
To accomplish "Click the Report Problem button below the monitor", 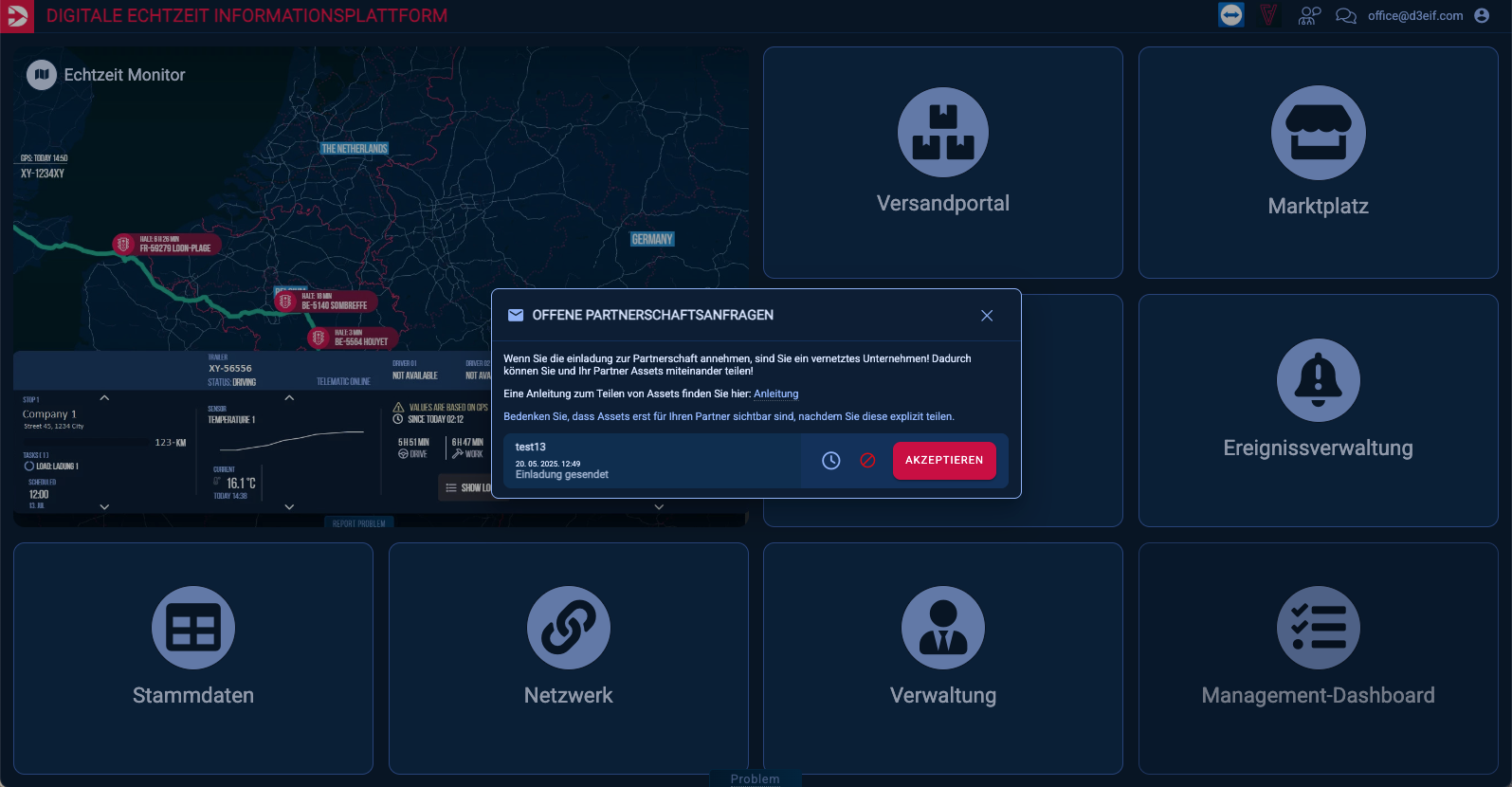I will (358, 523).
